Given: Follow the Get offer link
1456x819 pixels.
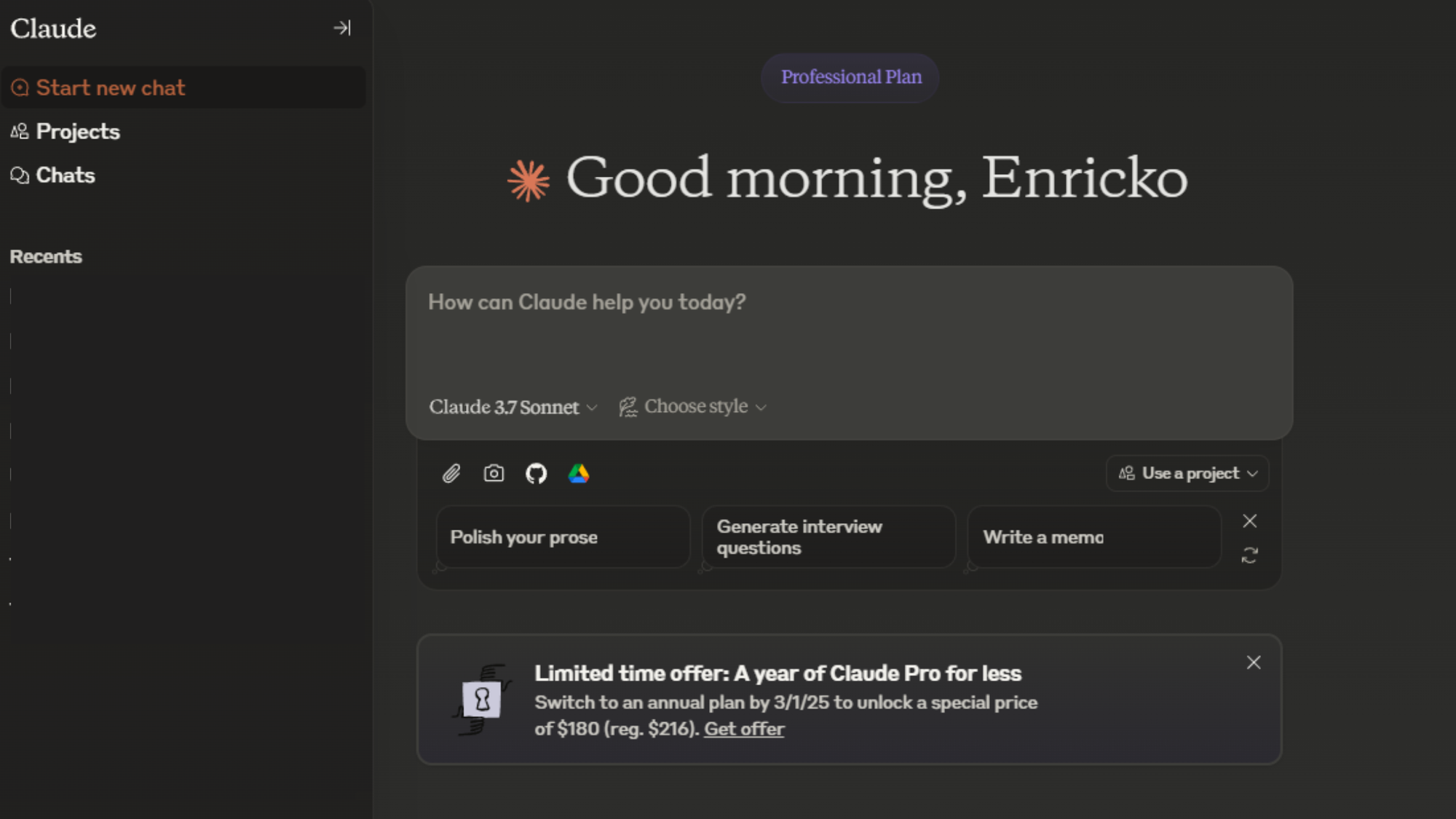Looking at the screenshot, I should [744, 729].
